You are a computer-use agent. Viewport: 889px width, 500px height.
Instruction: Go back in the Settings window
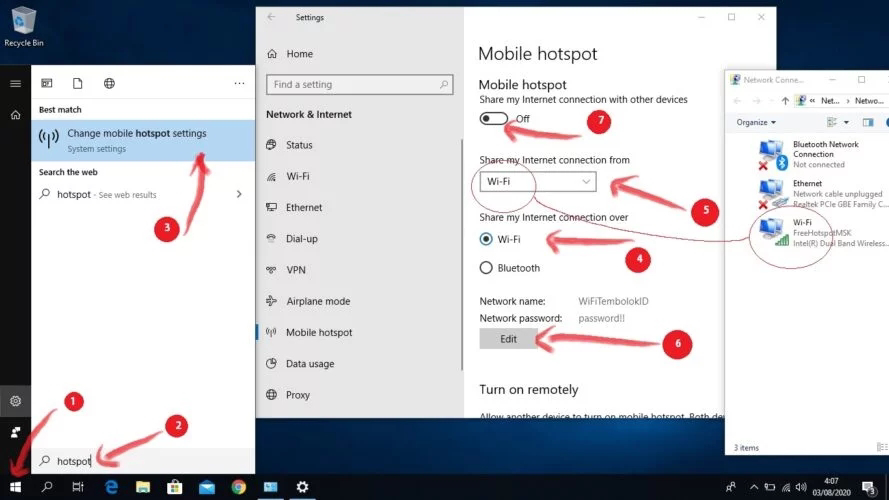coord(271,17)
